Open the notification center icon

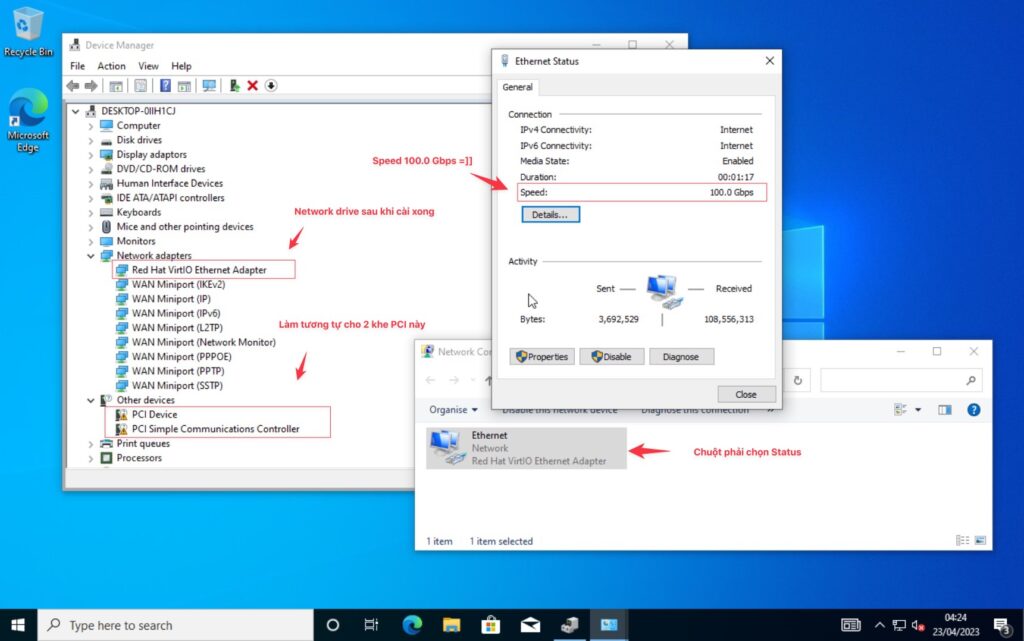pos(1001,625)
